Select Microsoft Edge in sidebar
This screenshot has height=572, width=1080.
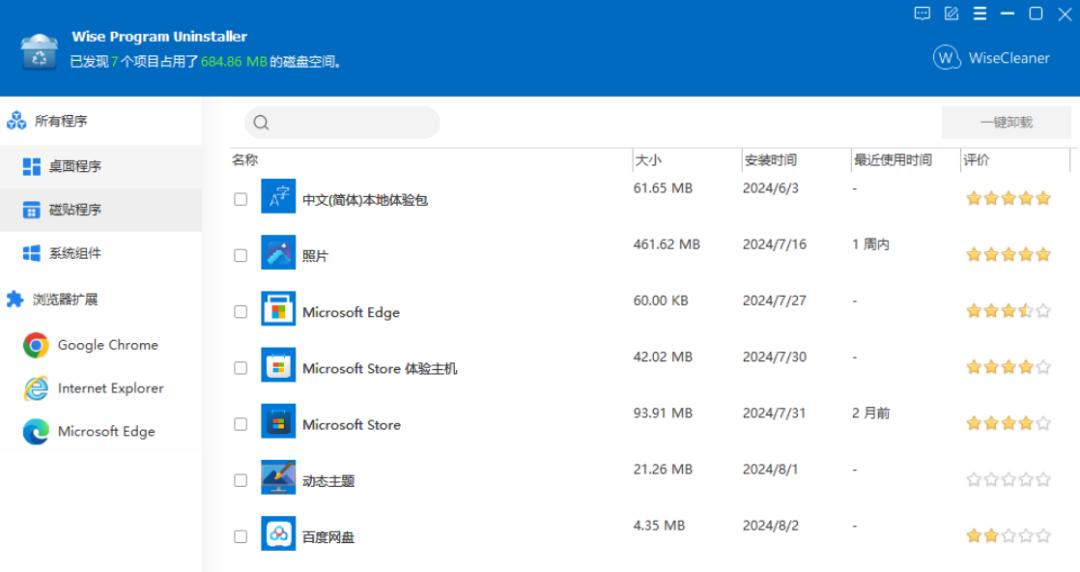101,431
